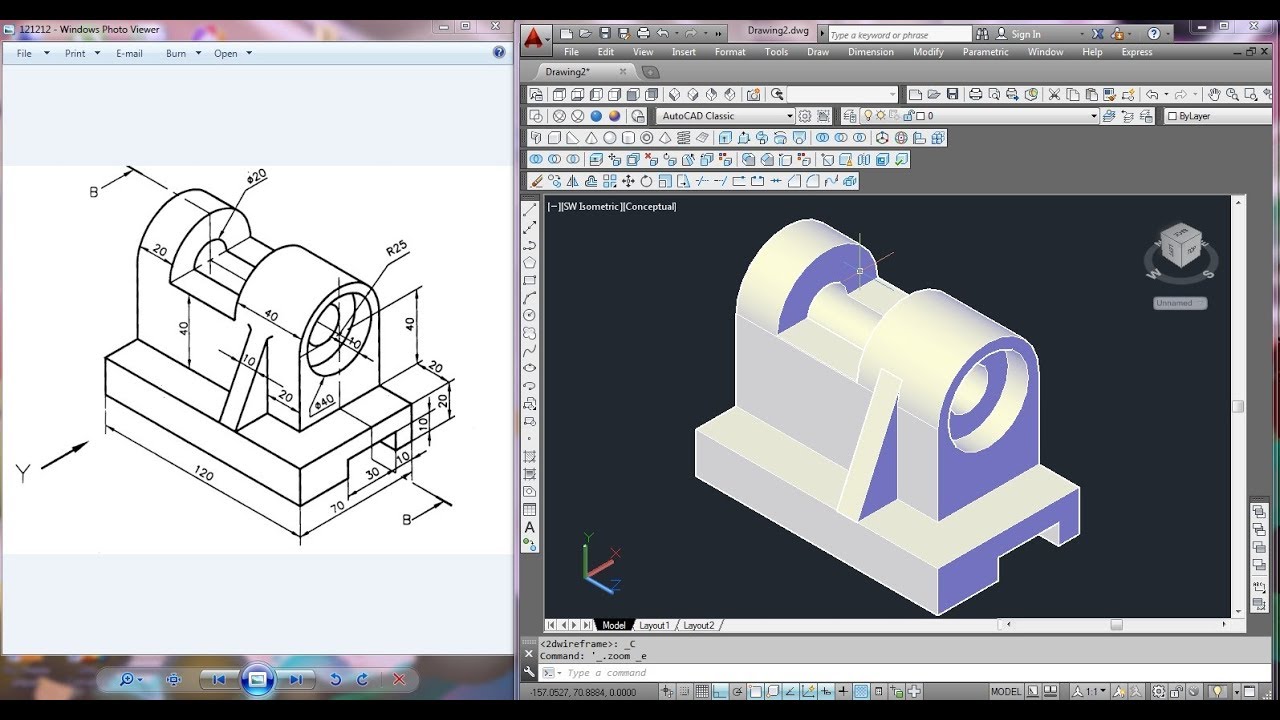This screenshot has height=720, width=1280.
Task: Expand the Open dropdown in Photo Viewer
Action: pos(249,53)
